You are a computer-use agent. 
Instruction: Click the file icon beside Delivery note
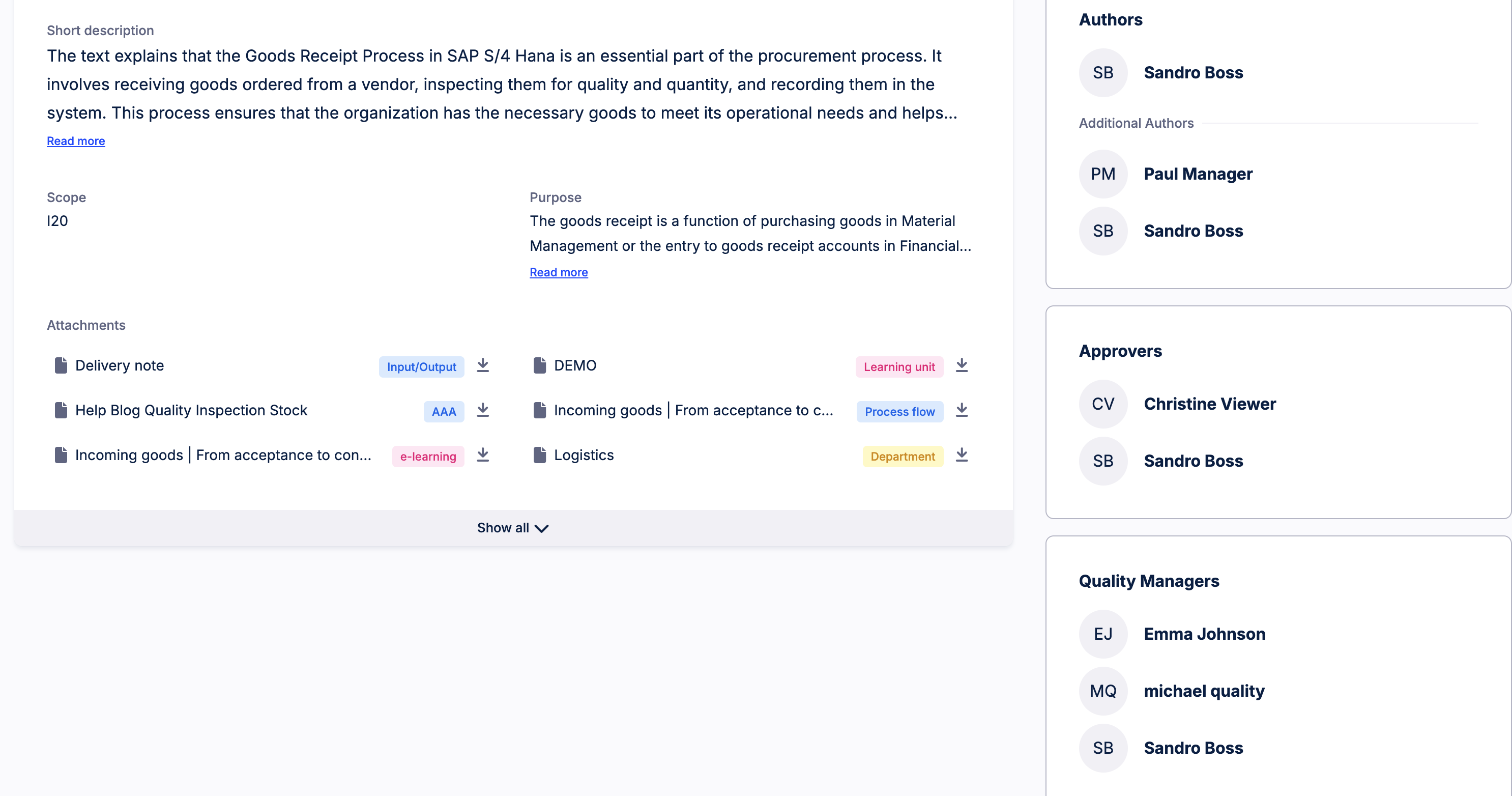(x=61, y=365)
